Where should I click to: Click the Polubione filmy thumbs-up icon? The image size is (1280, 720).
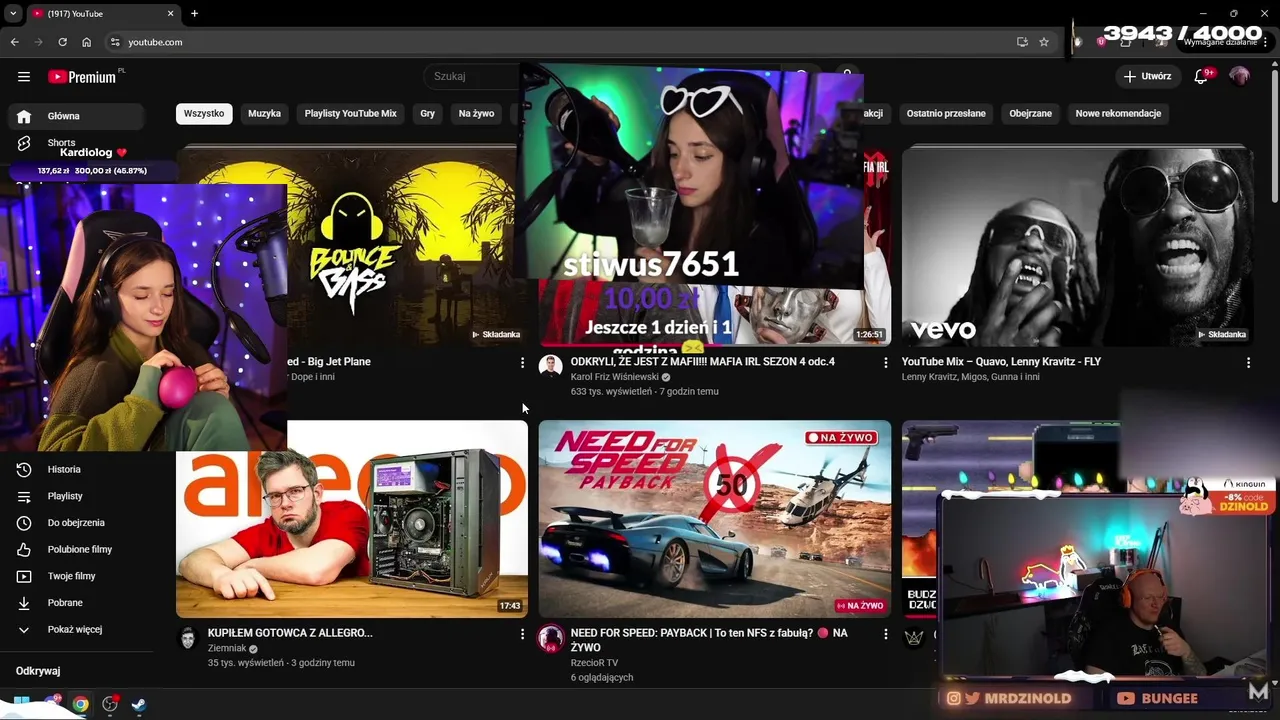point(24,550)
